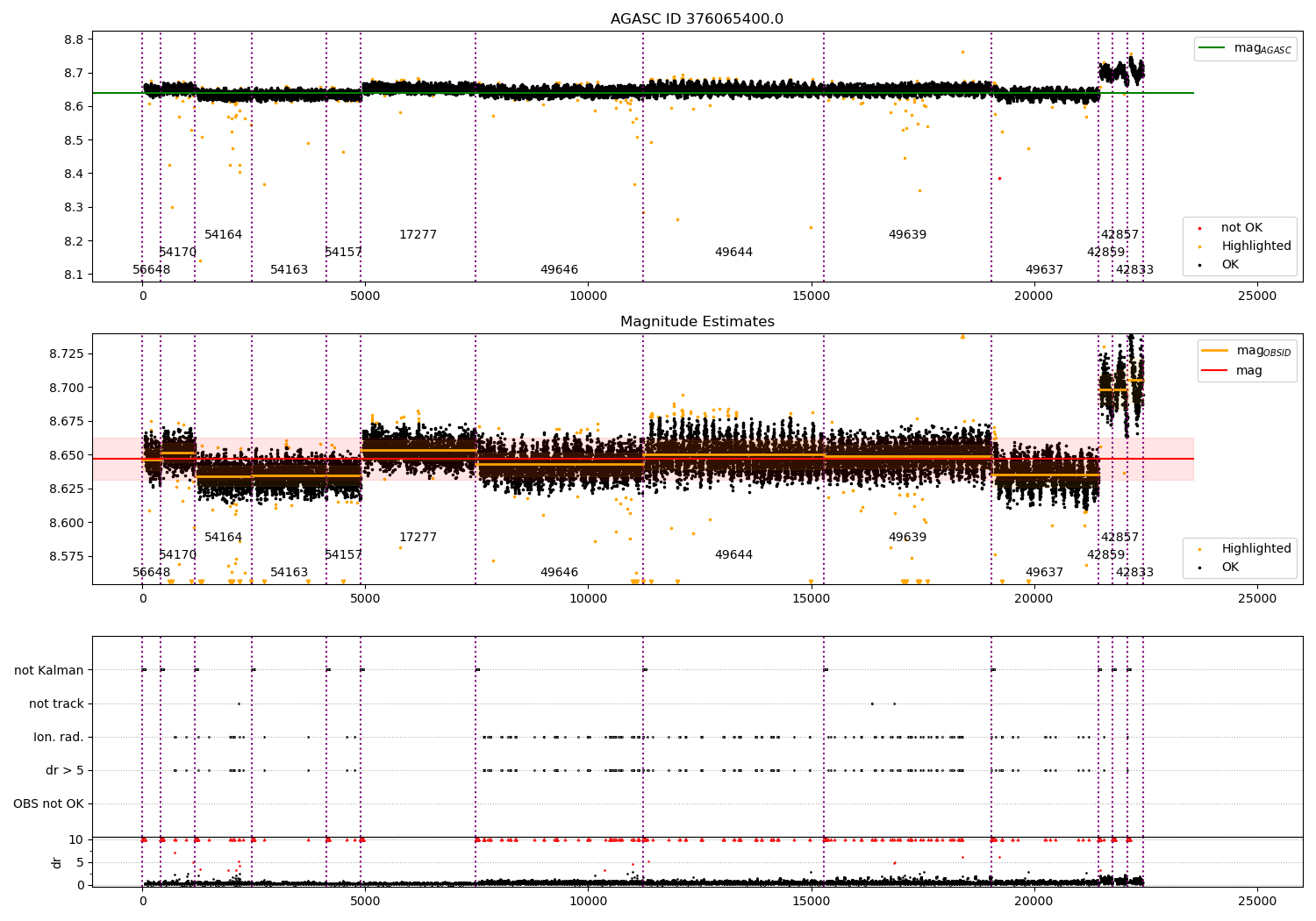
Task: Click OBSID label 49644 in the top plot
Action: [x=734, y=253]
